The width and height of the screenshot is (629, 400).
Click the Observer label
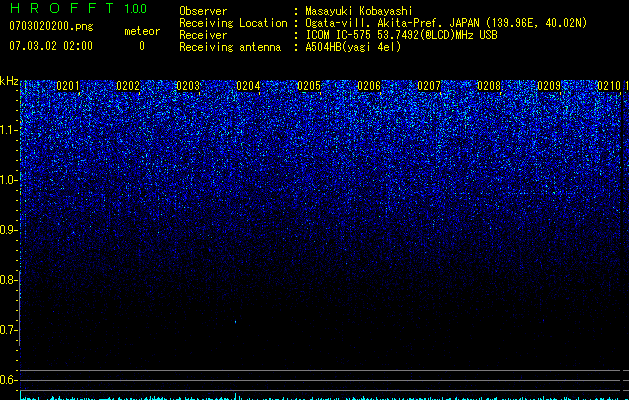click(203, 11)
